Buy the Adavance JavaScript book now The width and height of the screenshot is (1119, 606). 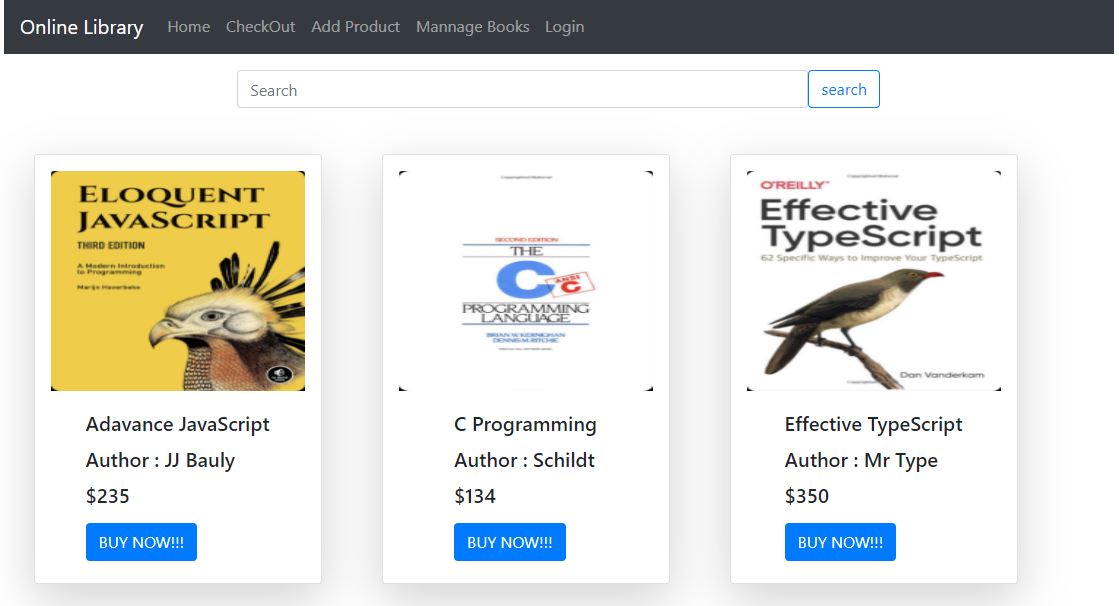[141, 542]
